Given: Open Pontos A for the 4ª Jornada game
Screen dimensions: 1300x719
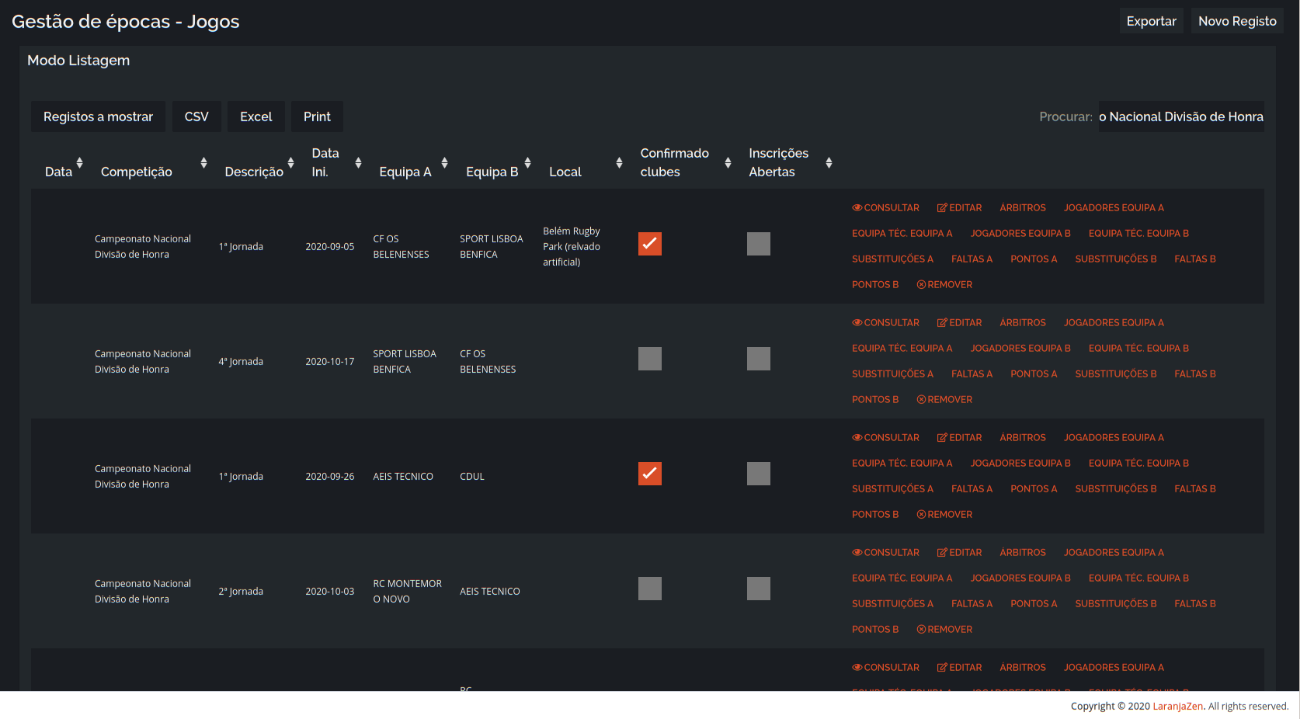Looking at the screenshot, I should (1033, 374).
